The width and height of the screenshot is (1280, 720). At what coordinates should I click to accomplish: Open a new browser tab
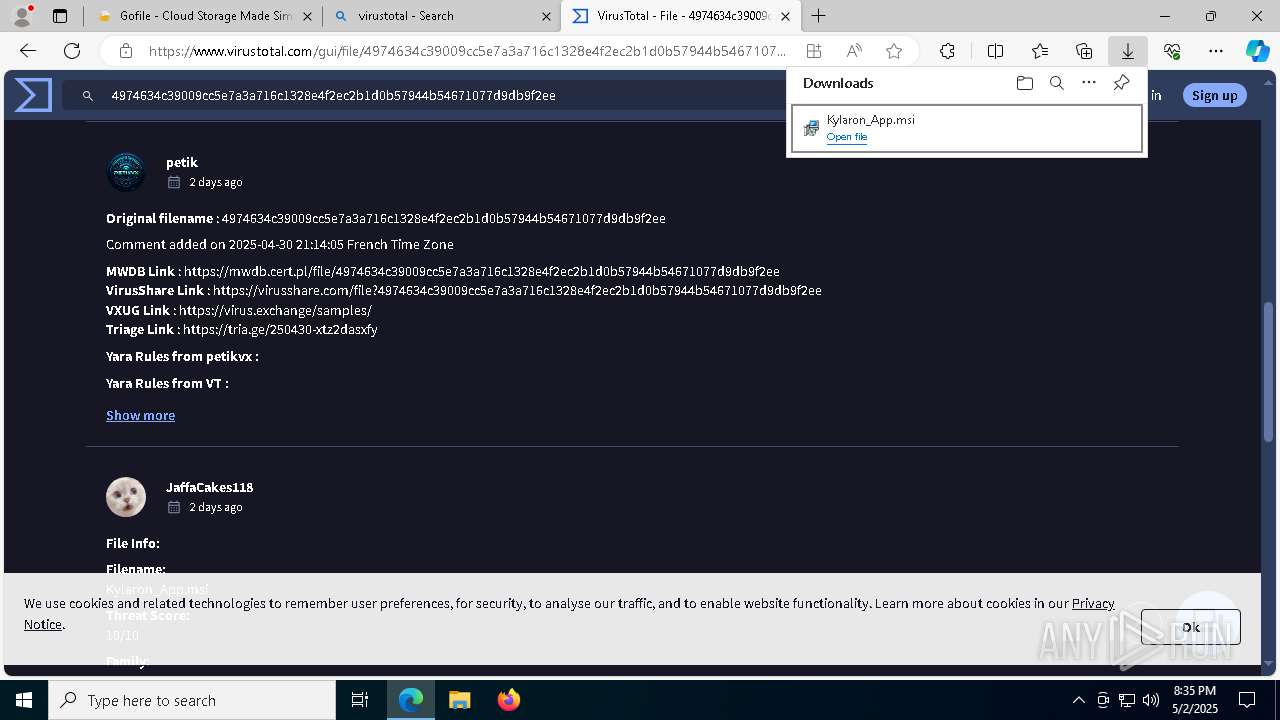[x=818, y=16]
